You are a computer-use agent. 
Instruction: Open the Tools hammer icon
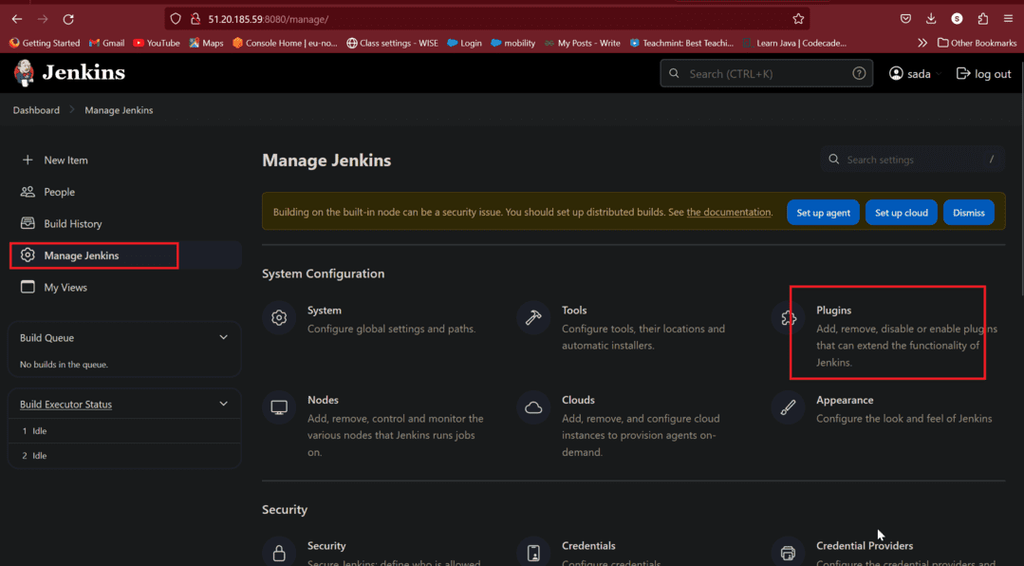[x=533, y=318]
